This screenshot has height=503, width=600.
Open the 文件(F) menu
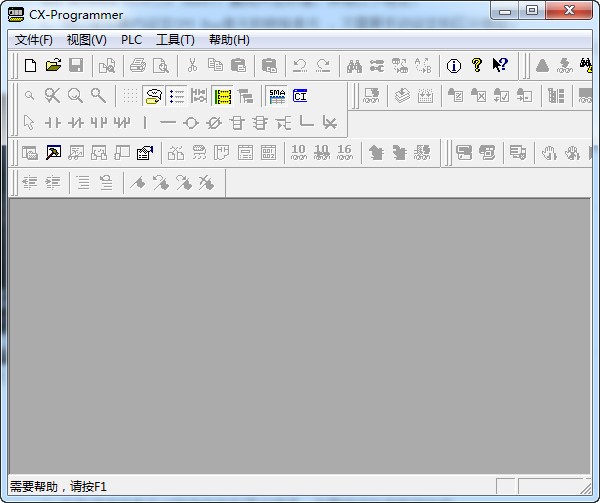pyautogui.click(x=34, y=40)
